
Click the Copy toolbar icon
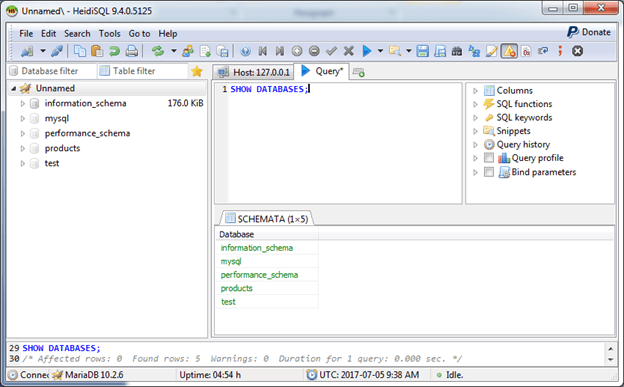tap(80, 51)
